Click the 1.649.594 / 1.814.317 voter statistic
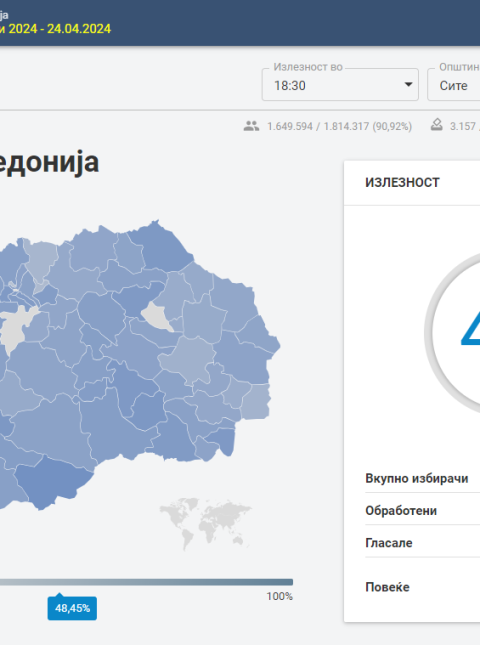The image size is (480, 645). pos(339,126)
